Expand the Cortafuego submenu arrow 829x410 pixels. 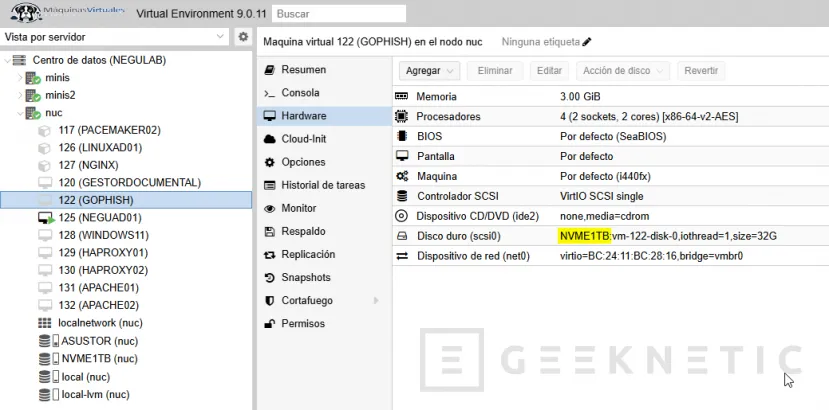pyautogui.click(x=376, y=300)
